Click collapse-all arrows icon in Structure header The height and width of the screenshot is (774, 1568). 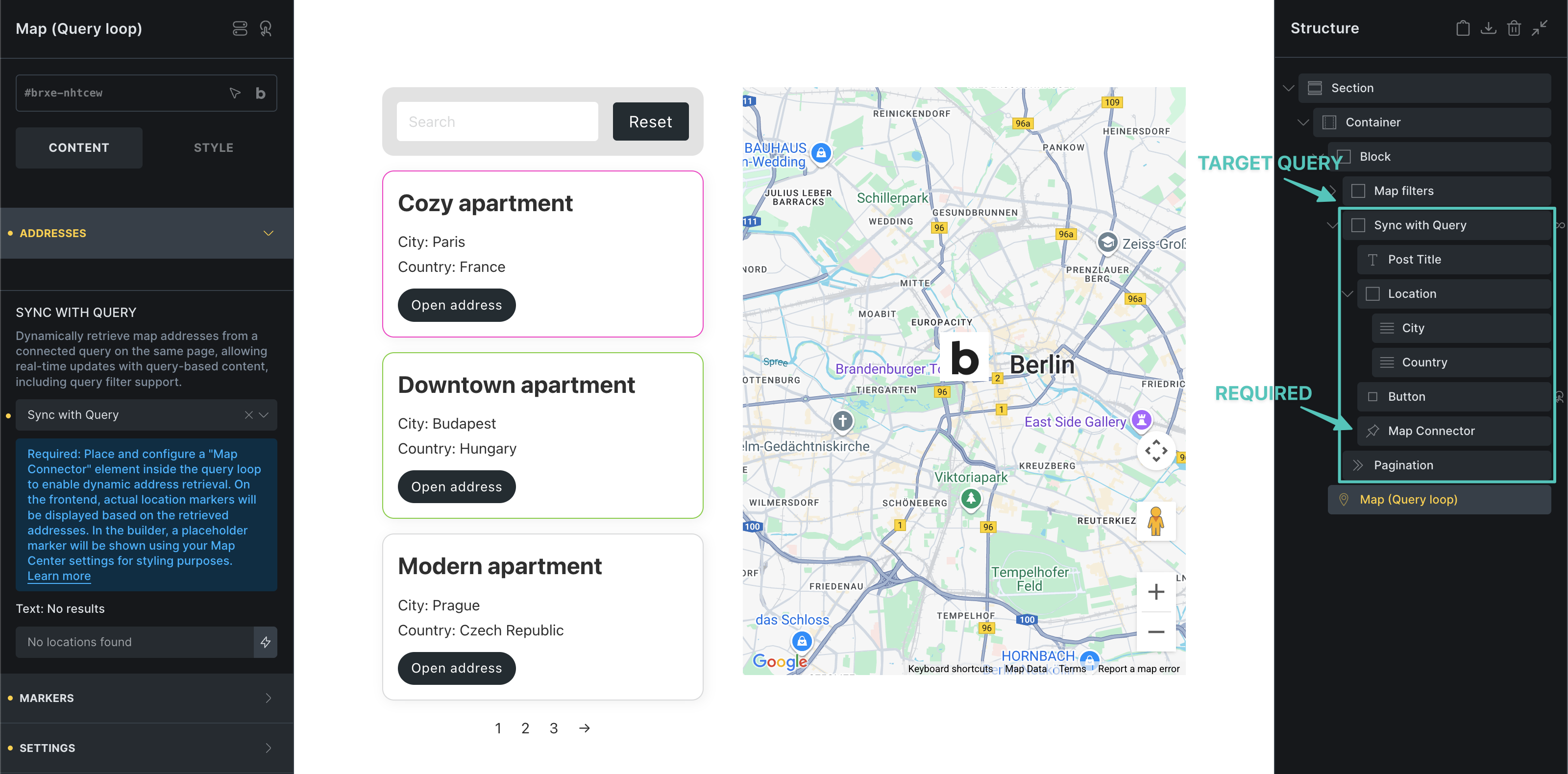(x=1540, y=28)
